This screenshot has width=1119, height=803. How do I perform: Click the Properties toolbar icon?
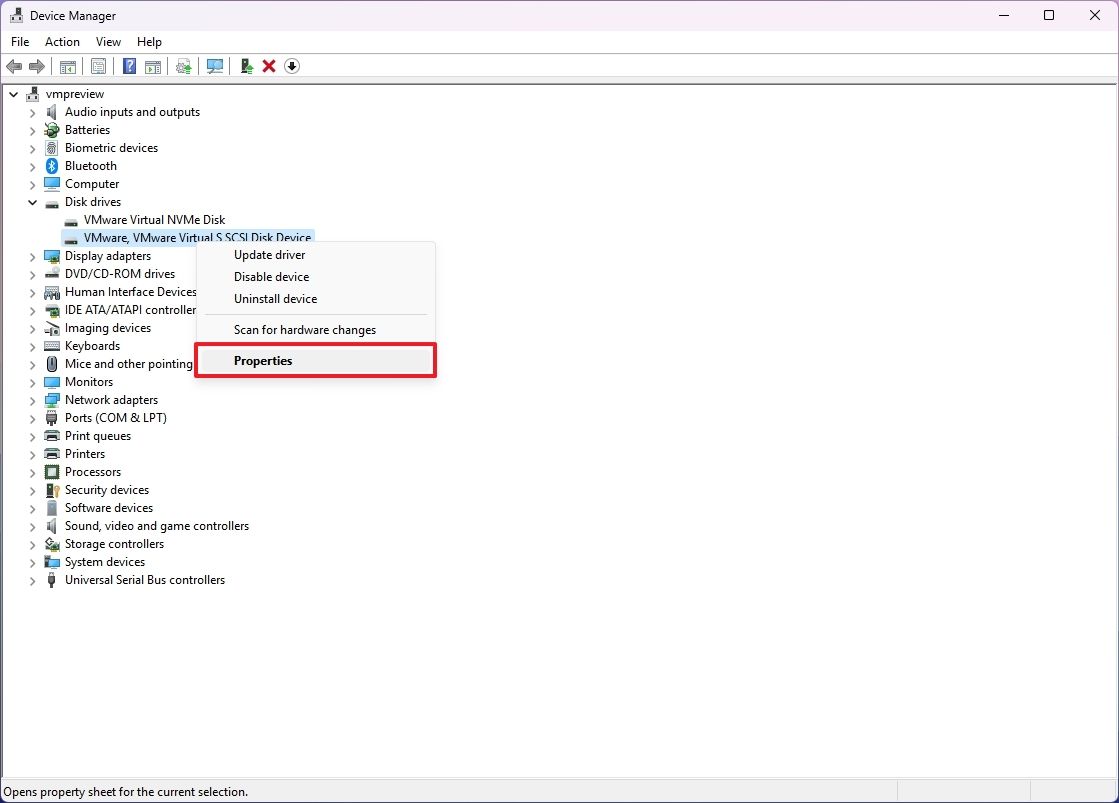coord(99,66)
